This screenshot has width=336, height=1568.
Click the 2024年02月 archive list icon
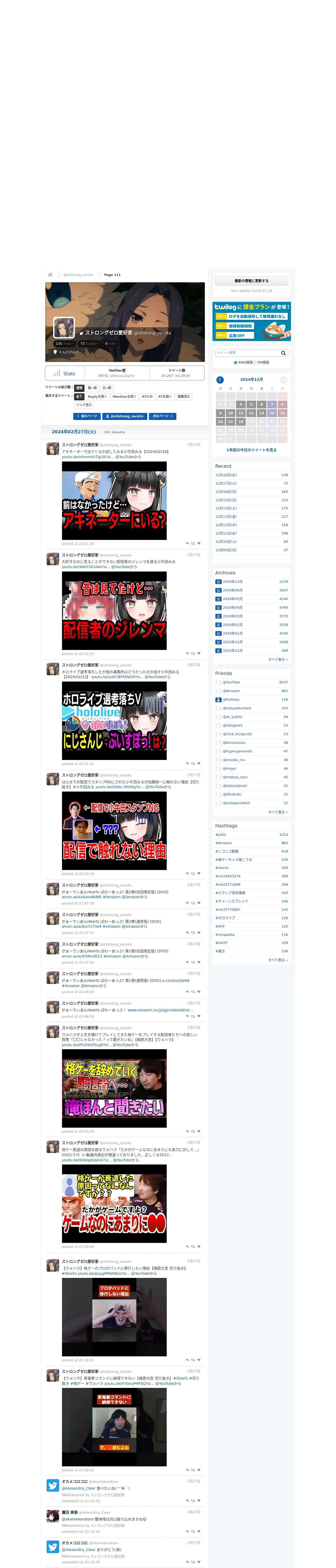tap(218, 625)
